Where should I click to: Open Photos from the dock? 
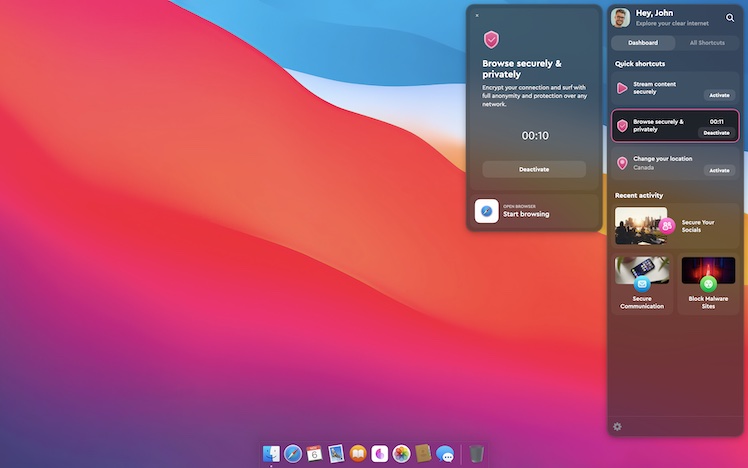coord(401,454)
